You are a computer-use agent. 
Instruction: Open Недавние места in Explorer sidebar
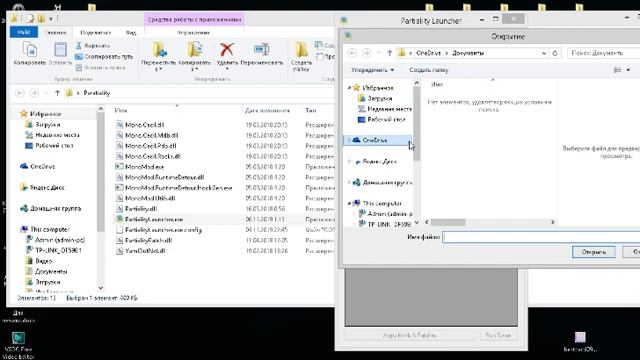click(x=52, y=135)
